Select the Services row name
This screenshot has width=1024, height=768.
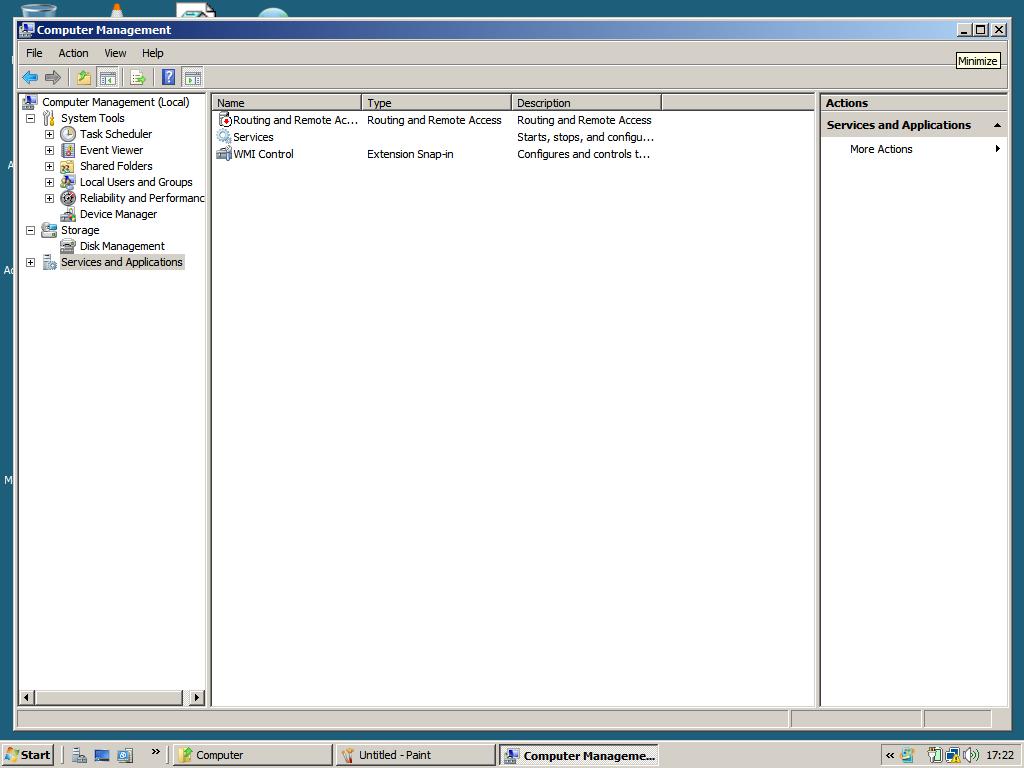[253, 137]
